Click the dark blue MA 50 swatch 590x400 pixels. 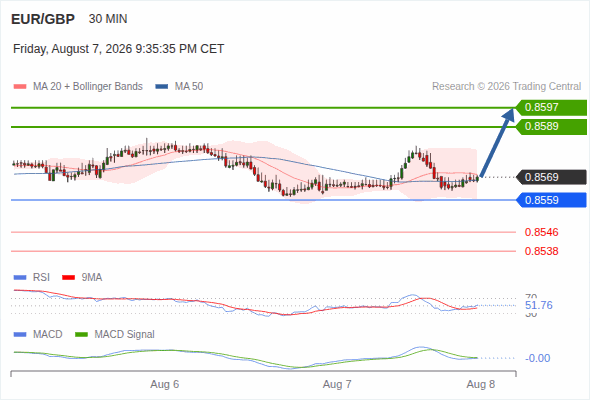coord(162,87)
